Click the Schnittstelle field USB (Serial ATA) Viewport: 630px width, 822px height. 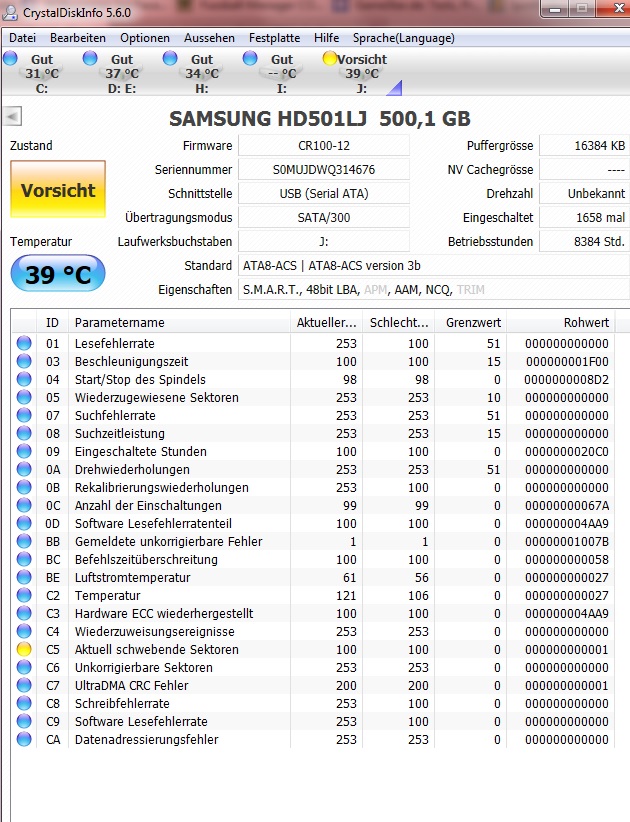[x=324, y=193]
